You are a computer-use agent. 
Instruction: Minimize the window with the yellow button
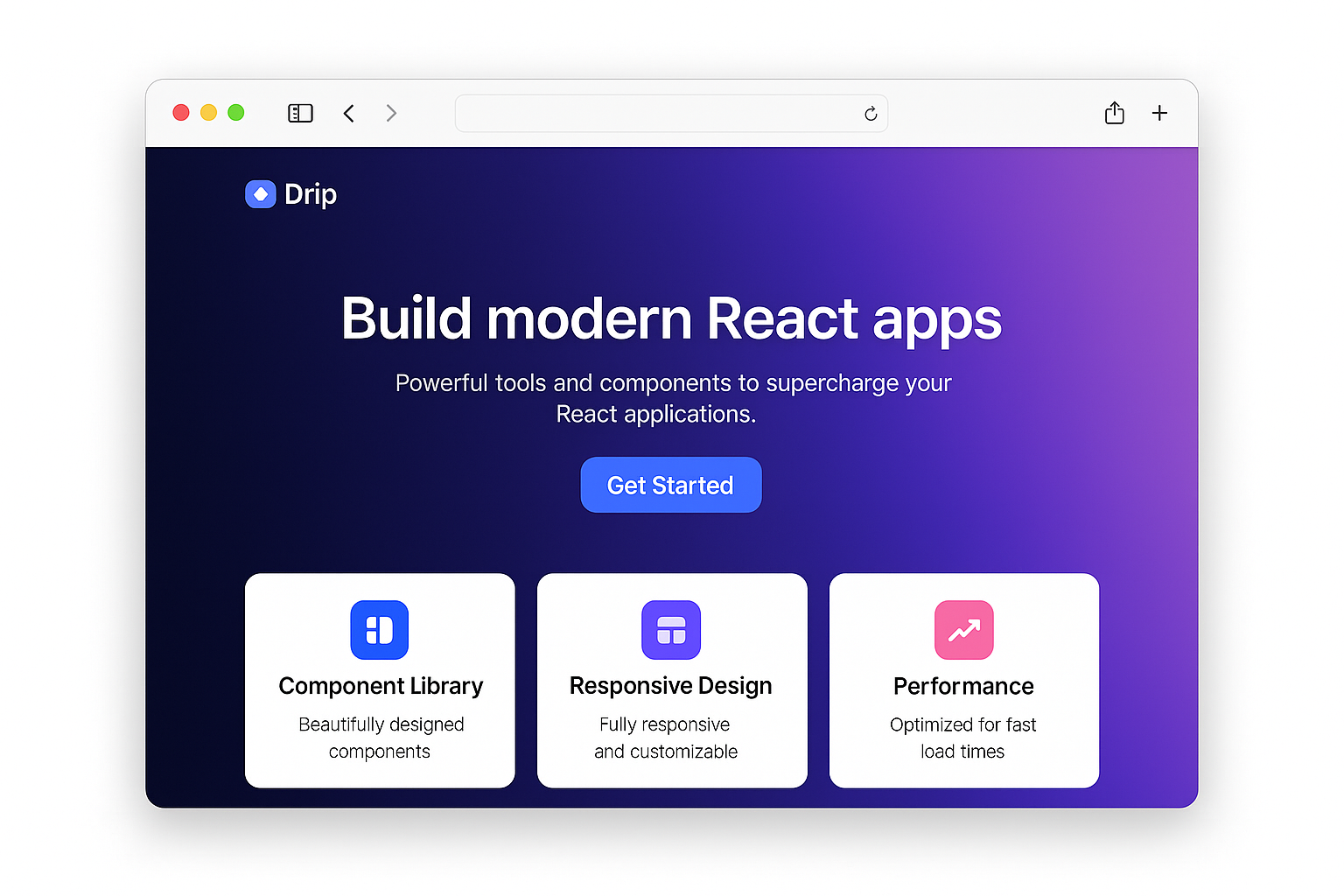pyautogui.click(x=208, y=112)
